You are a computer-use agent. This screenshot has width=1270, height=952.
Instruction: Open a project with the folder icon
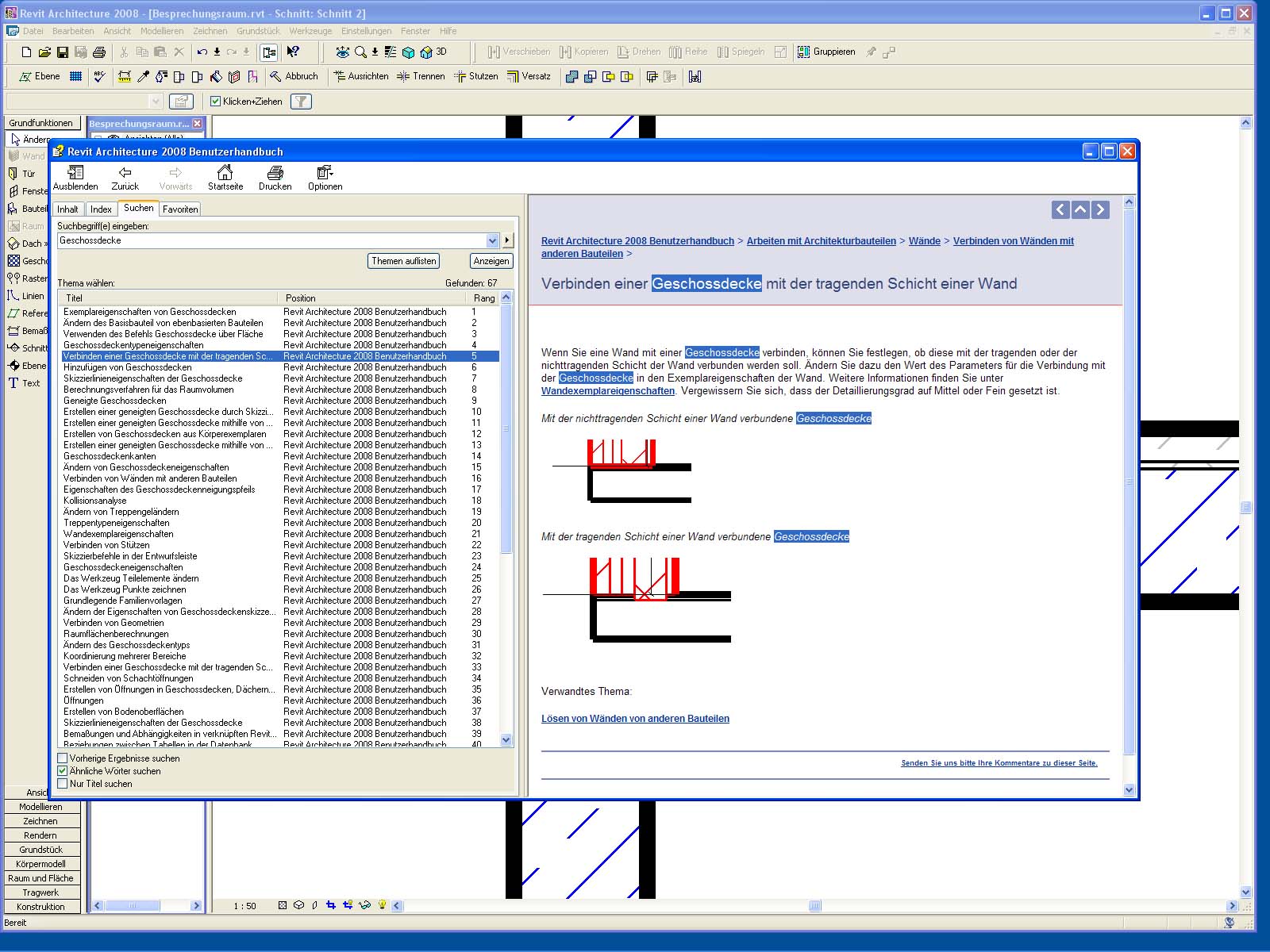click(44, 52)
